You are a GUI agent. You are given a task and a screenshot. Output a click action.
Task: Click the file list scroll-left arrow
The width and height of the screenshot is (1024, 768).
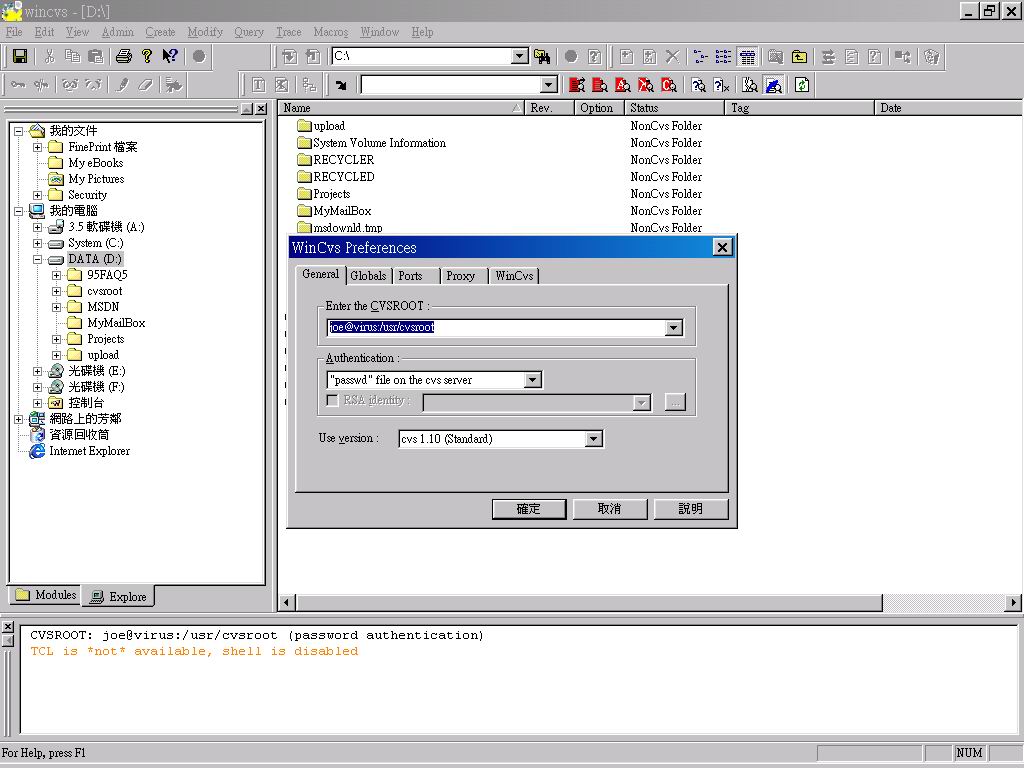tap(286, 602)
